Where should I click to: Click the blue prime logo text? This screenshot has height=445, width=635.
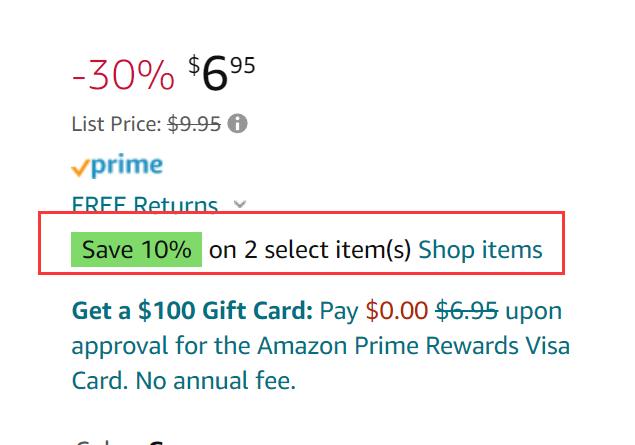127,166
